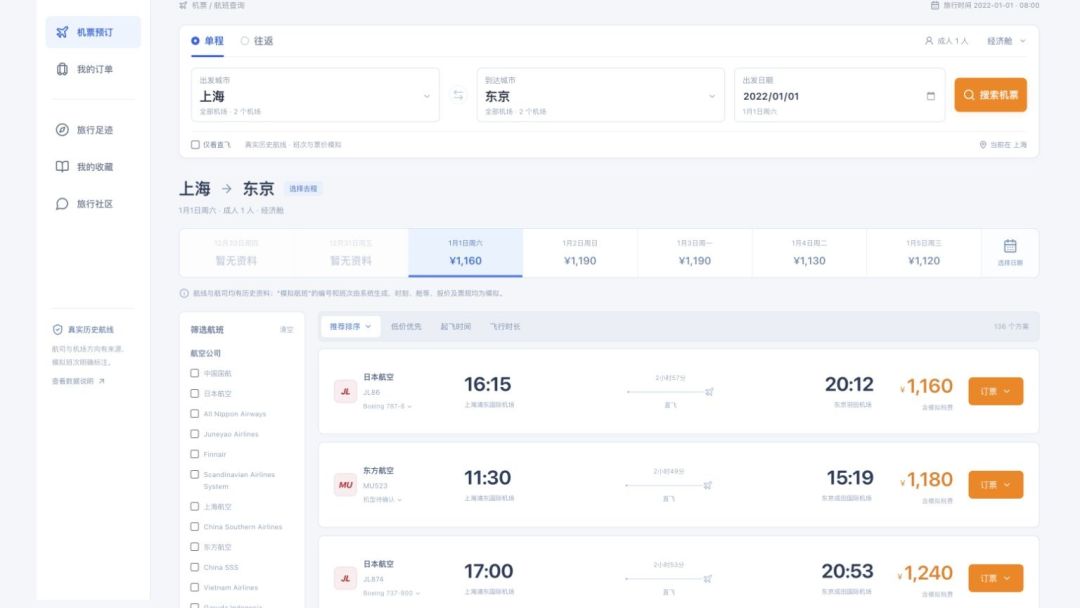Check the China SSS airline filter
This screenshot has height=608, width=1080.
pos(195,567)
